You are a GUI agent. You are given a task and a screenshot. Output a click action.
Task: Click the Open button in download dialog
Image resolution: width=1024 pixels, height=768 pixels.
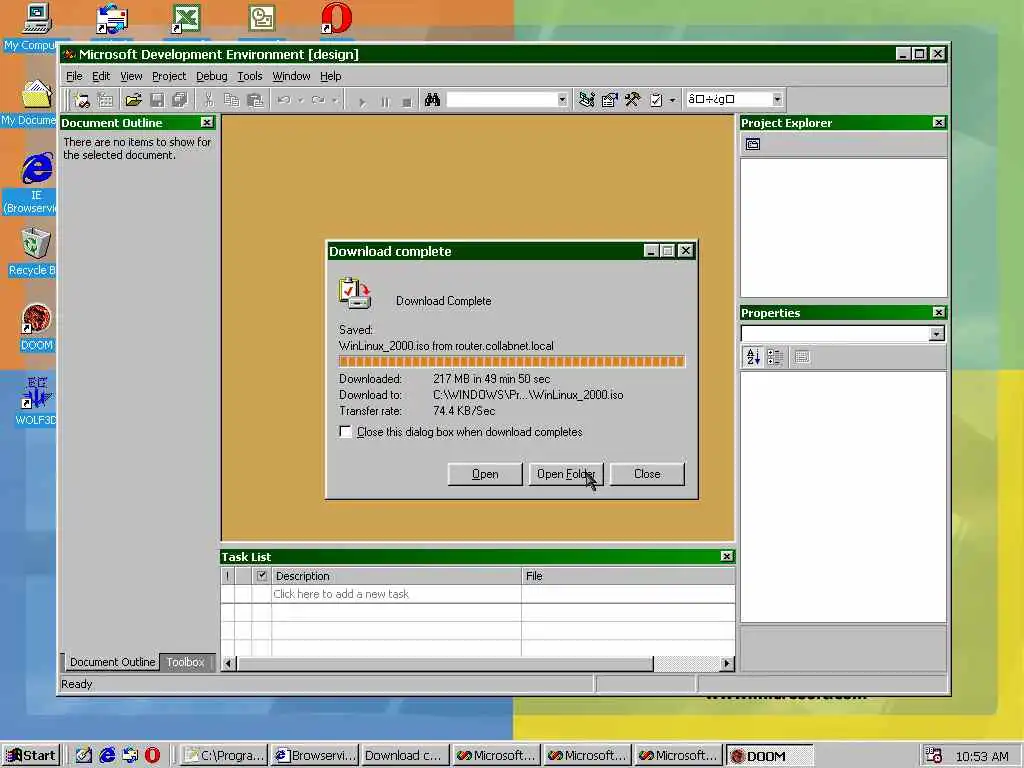click(485, 474)
